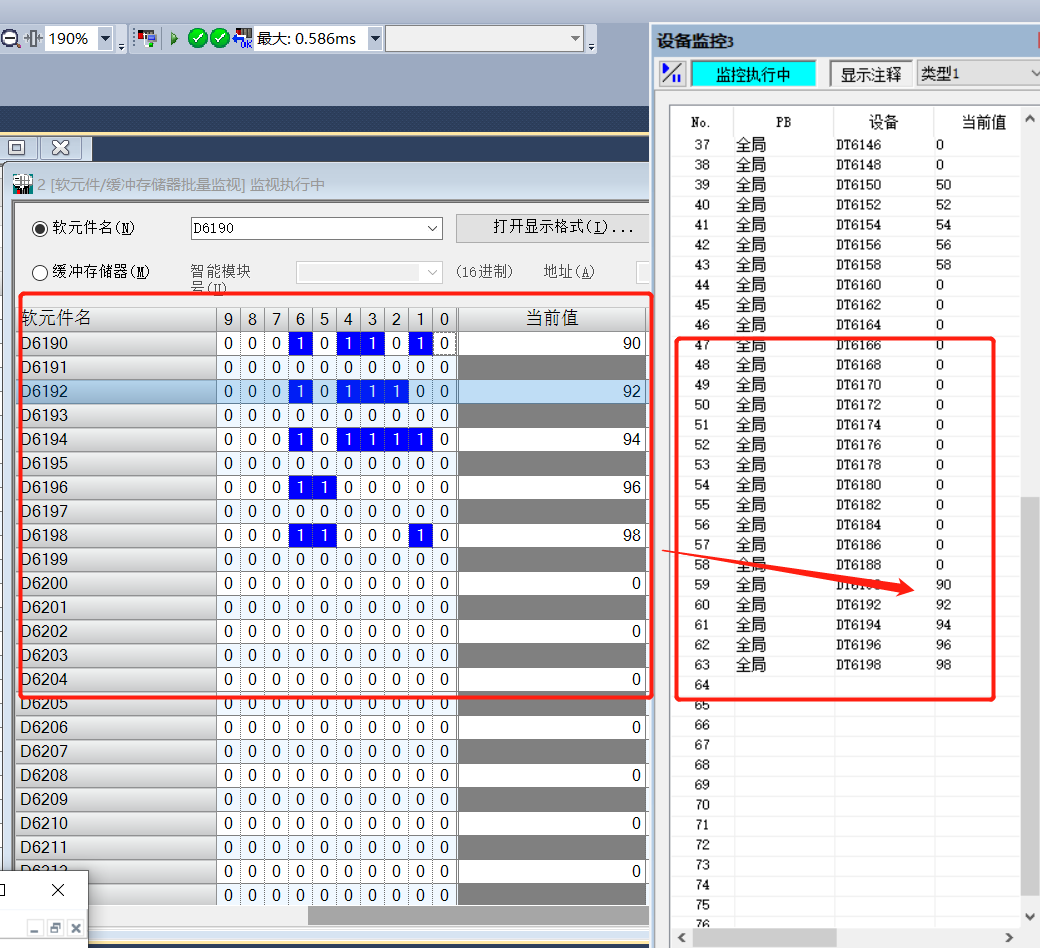This screenshot has width=1040, height=948.
Task: Click the monitor screen icon in toolbar
Action: pyautogui.click(x=147, y=39)
